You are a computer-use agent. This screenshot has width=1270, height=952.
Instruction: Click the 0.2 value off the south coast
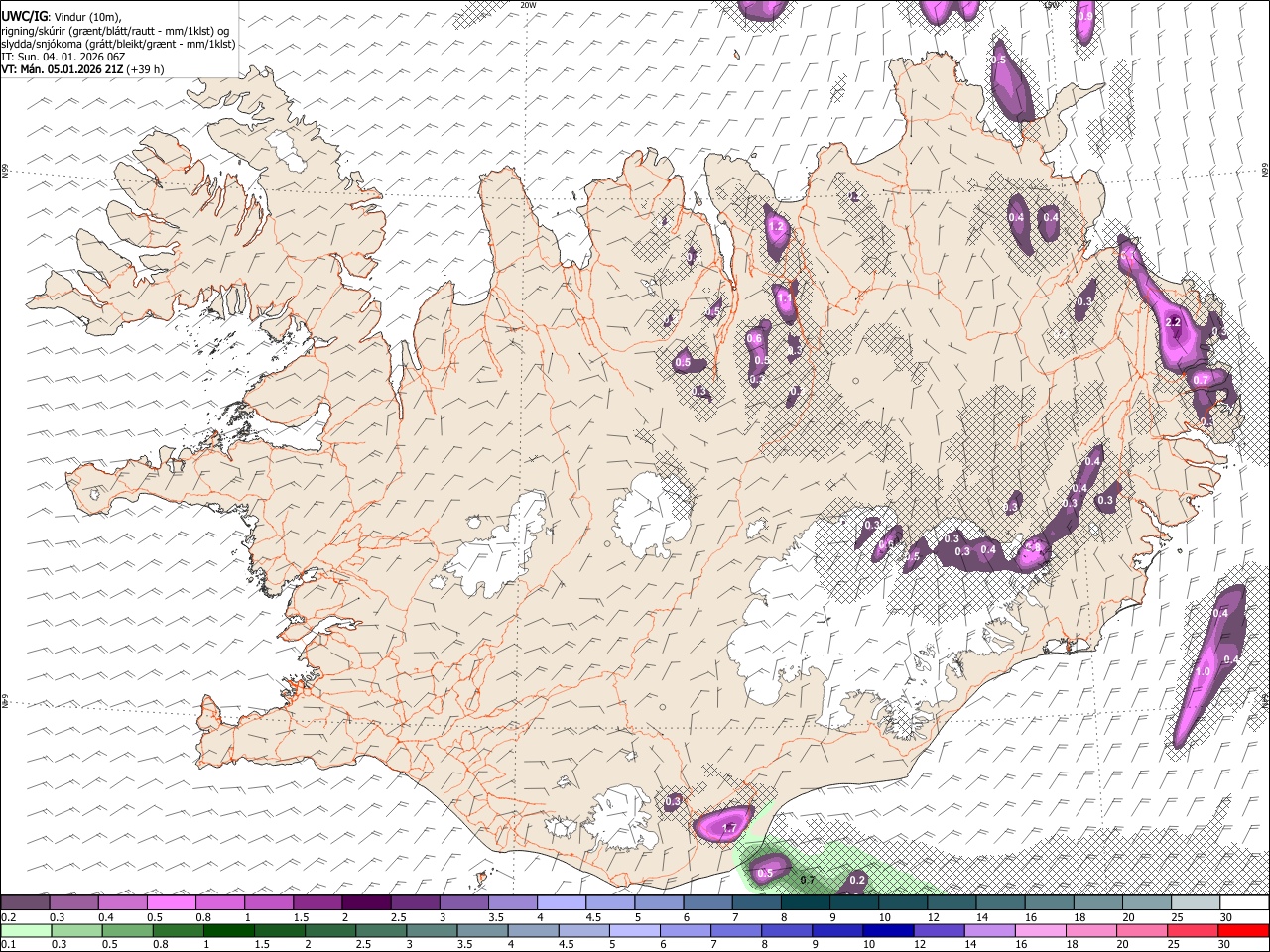(858, 880)
